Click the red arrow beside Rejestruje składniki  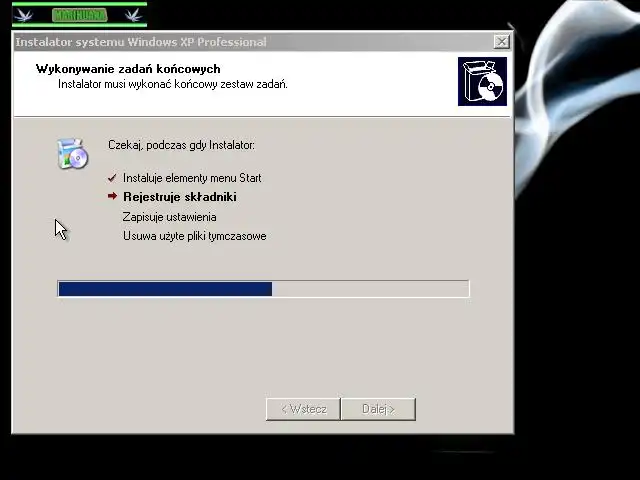112,196
